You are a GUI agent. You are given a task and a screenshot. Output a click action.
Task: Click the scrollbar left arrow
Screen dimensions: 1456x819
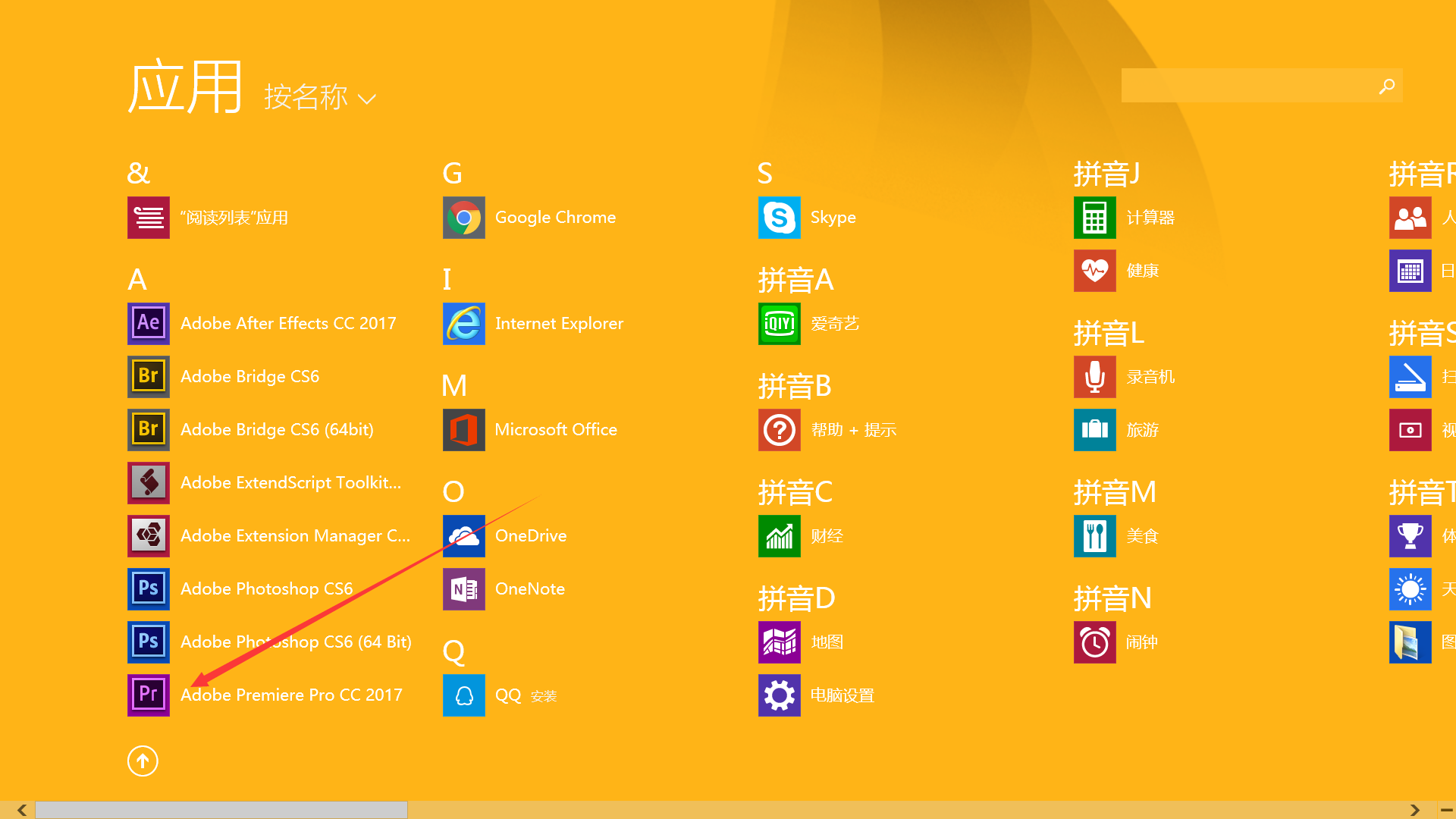[21, 810]
